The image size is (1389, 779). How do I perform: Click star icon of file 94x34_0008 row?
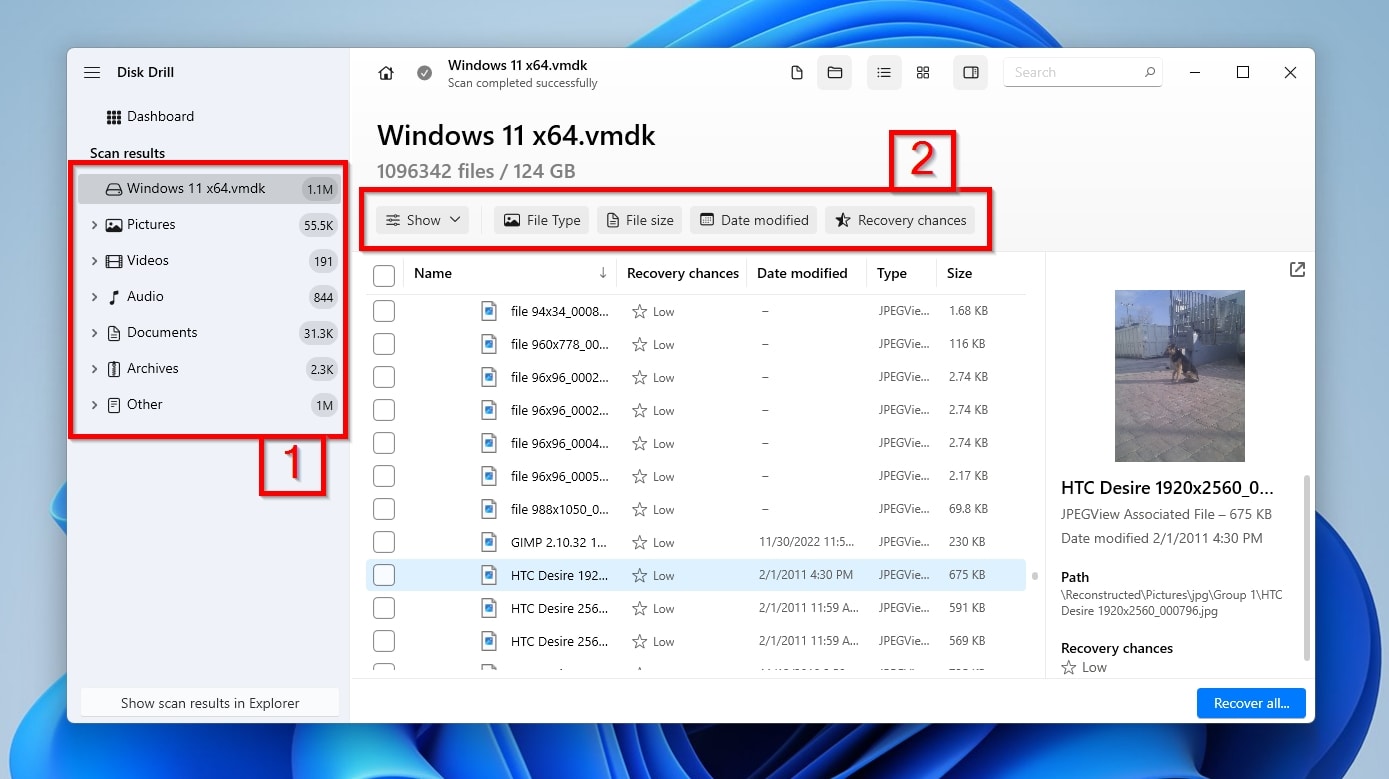pos(640,312)
